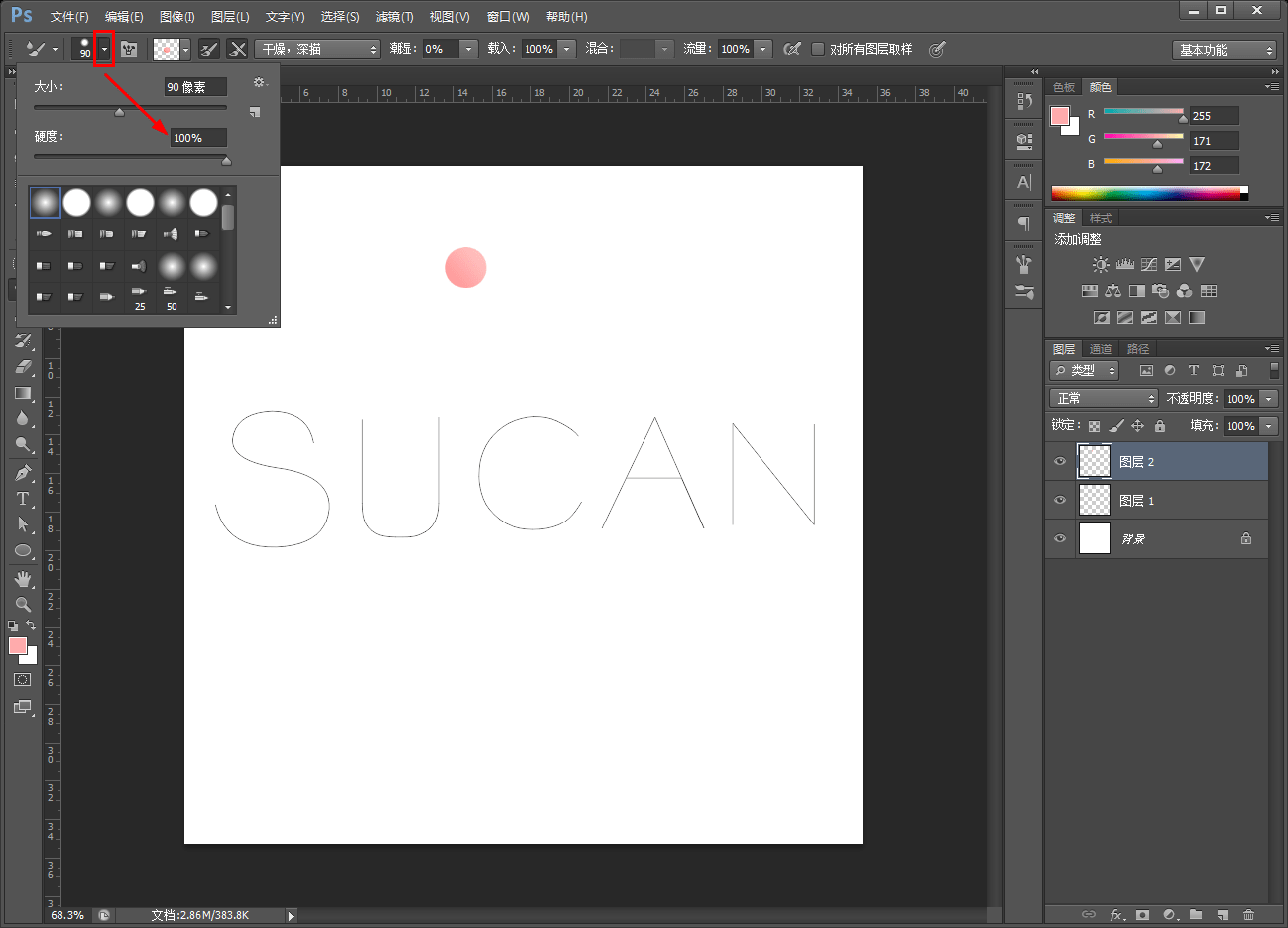Add a Color Balance adjustment
The image size is (1288, 928).
pyautogui.click(x=1112, y=291)
